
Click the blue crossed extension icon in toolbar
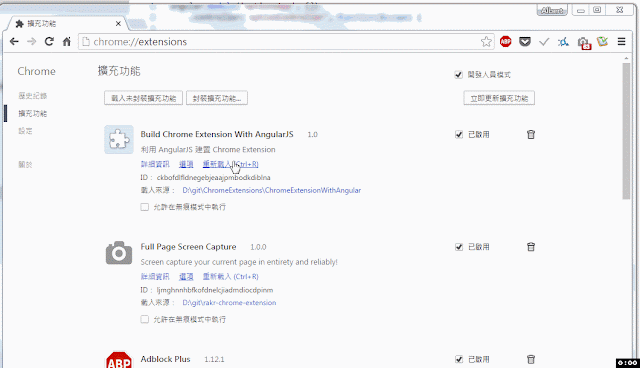564,42
